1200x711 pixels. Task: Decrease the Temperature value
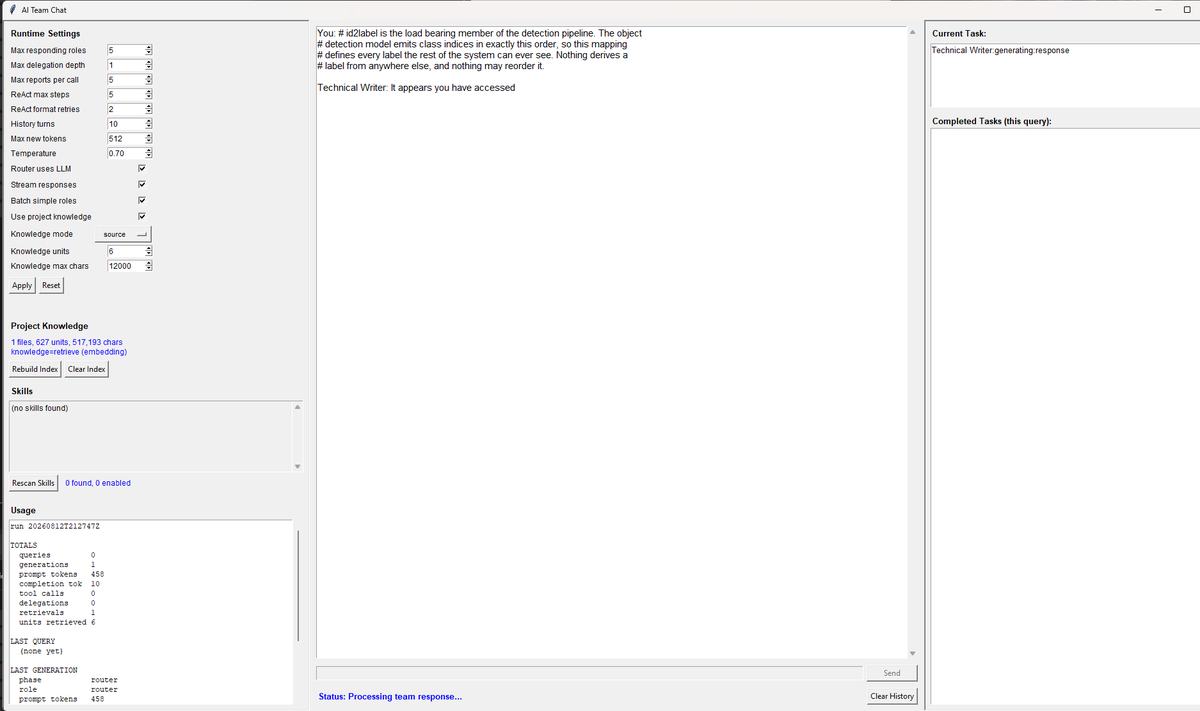tap(148, 156)
